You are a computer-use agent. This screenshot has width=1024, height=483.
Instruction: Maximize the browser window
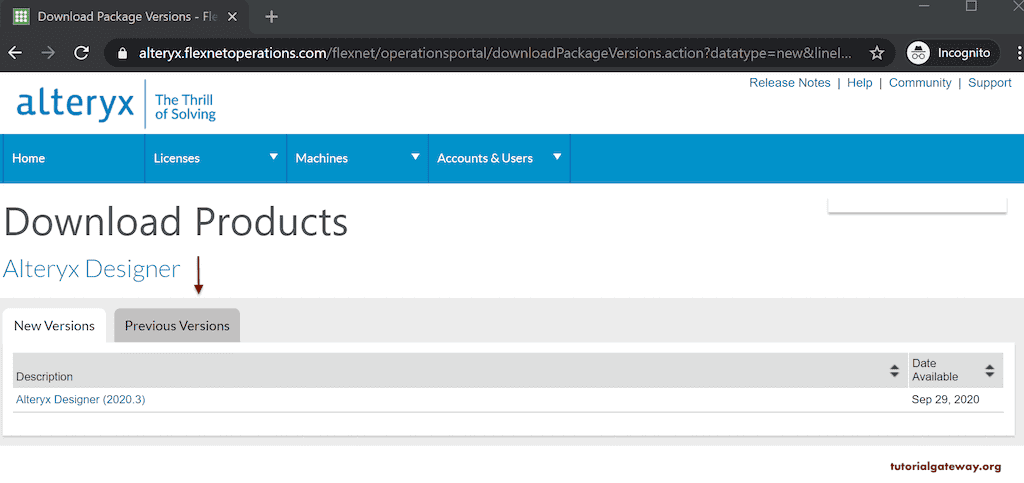pyautogui.click(x=971, y=6)
